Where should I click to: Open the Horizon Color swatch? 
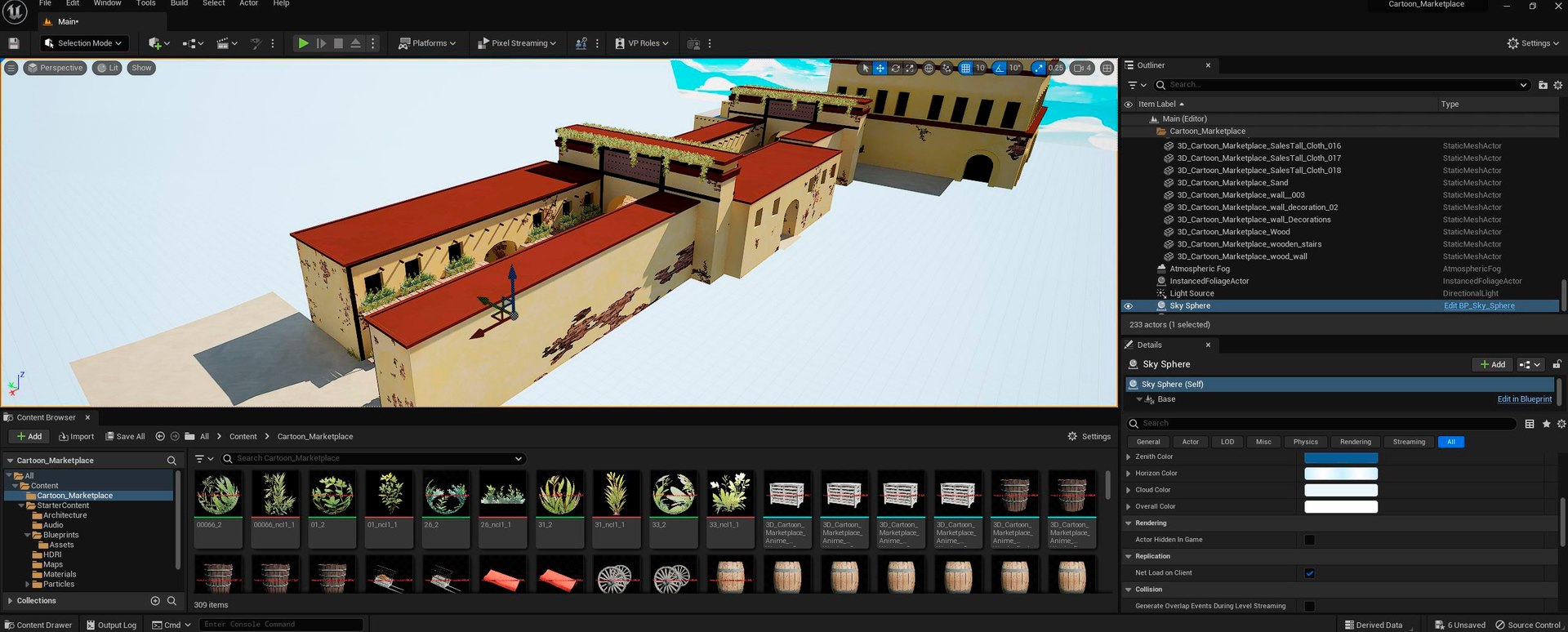1341,474
